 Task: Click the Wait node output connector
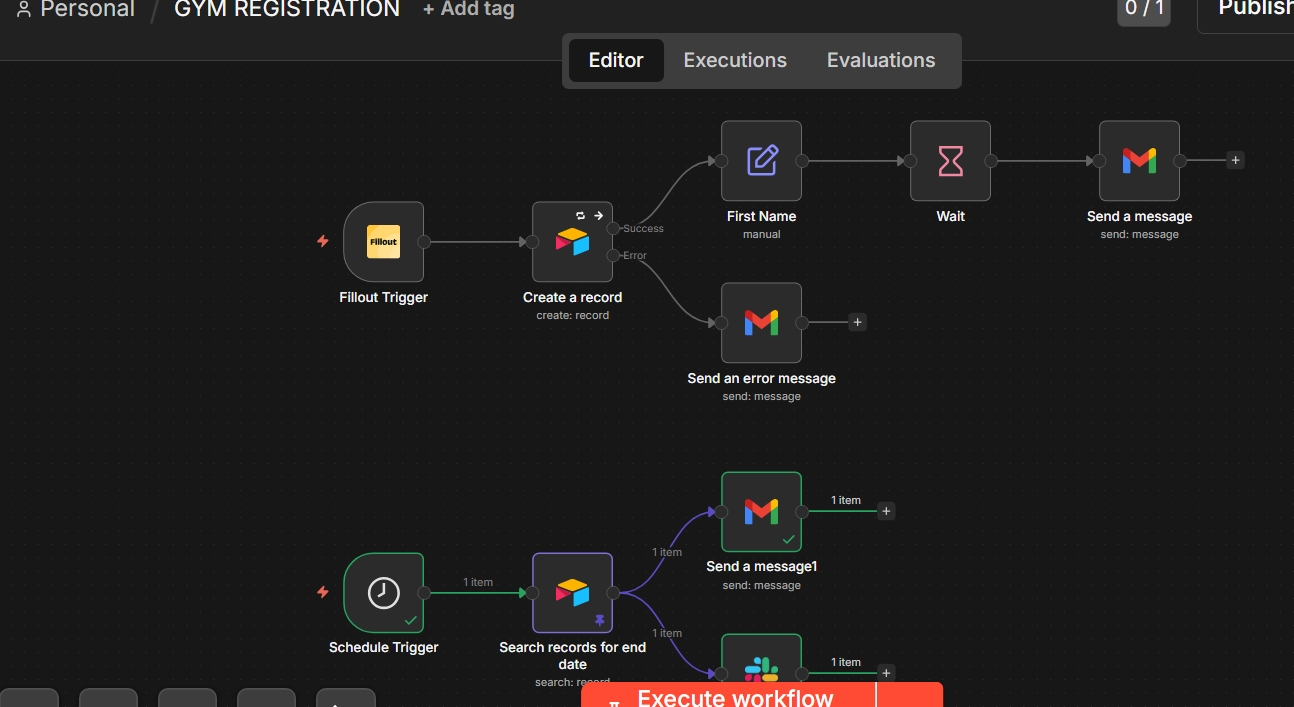(x=991, y=161)
